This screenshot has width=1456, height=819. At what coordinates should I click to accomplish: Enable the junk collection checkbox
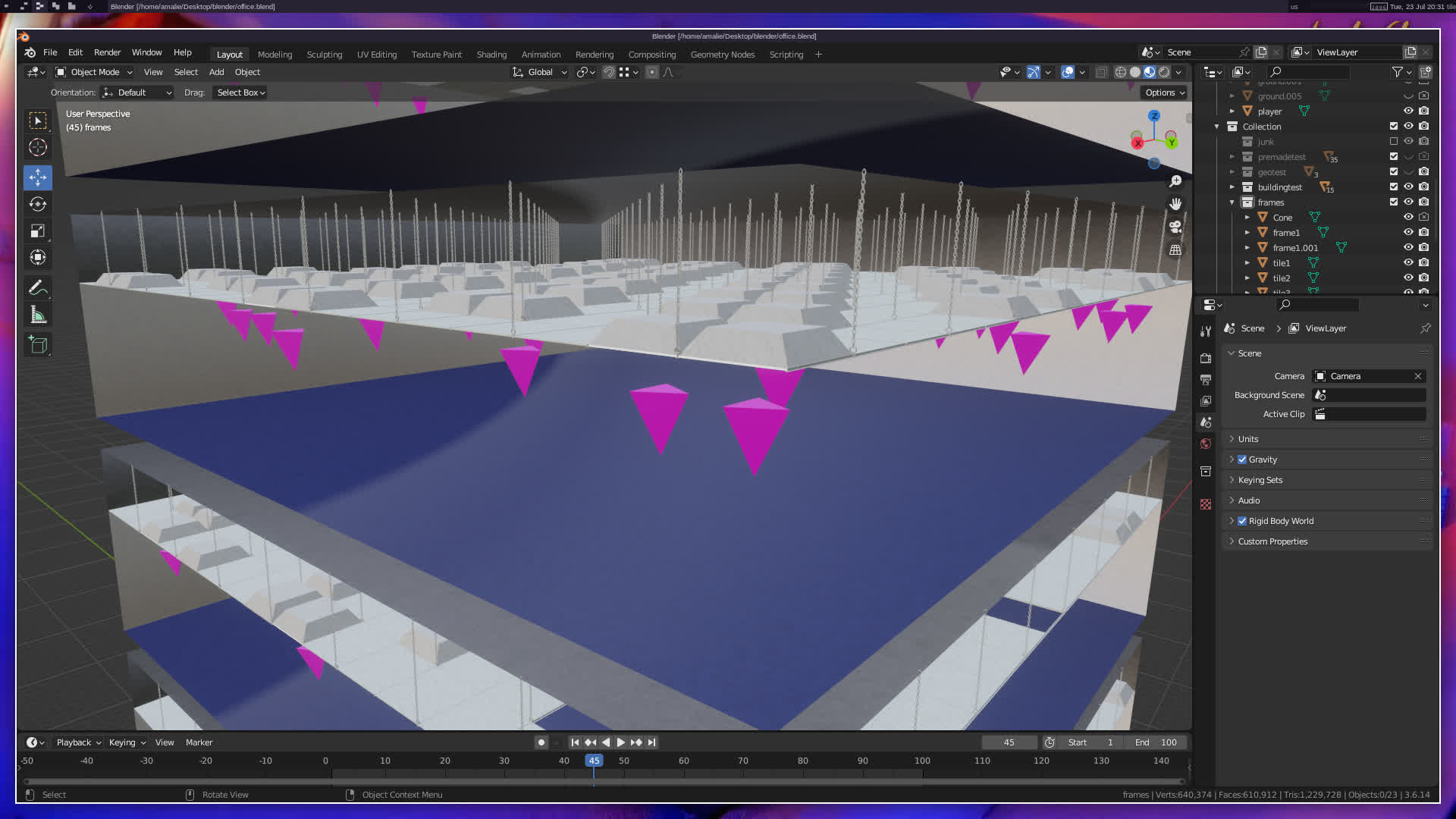(1393, 142)
